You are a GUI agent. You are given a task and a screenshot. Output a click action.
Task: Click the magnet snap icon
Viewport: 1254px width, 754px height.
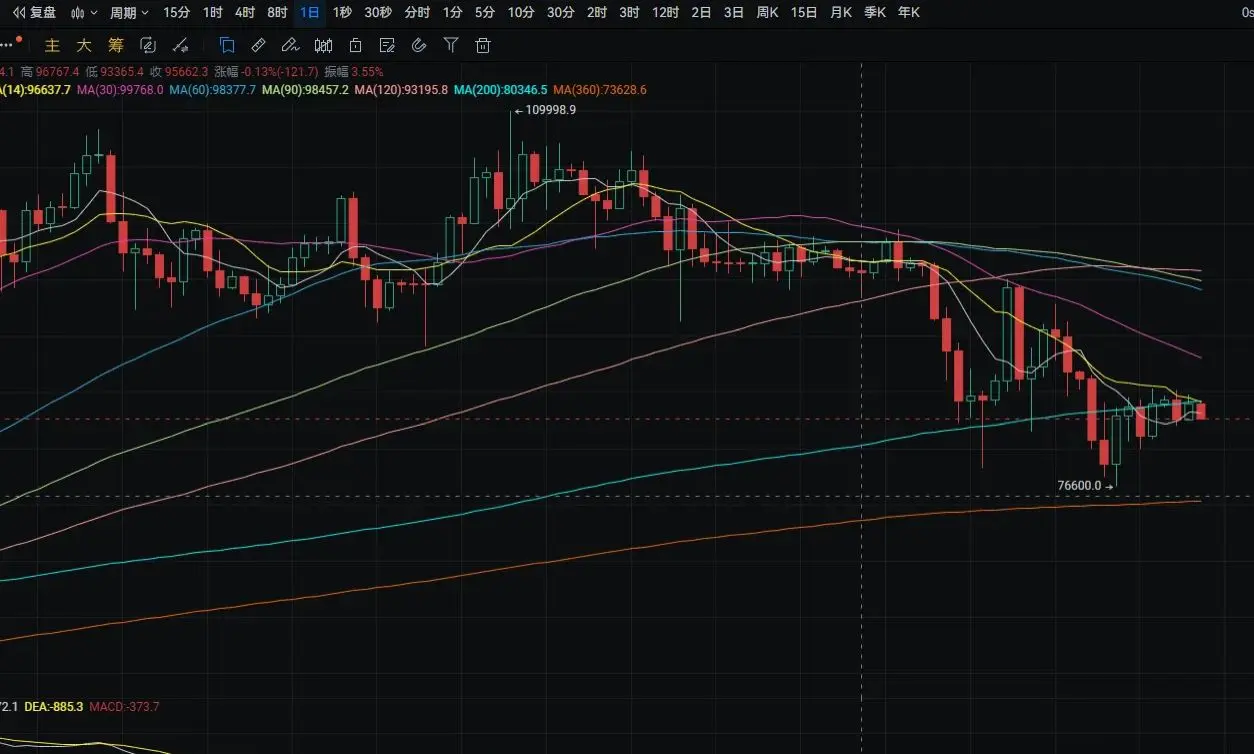(x=419, y=45)
